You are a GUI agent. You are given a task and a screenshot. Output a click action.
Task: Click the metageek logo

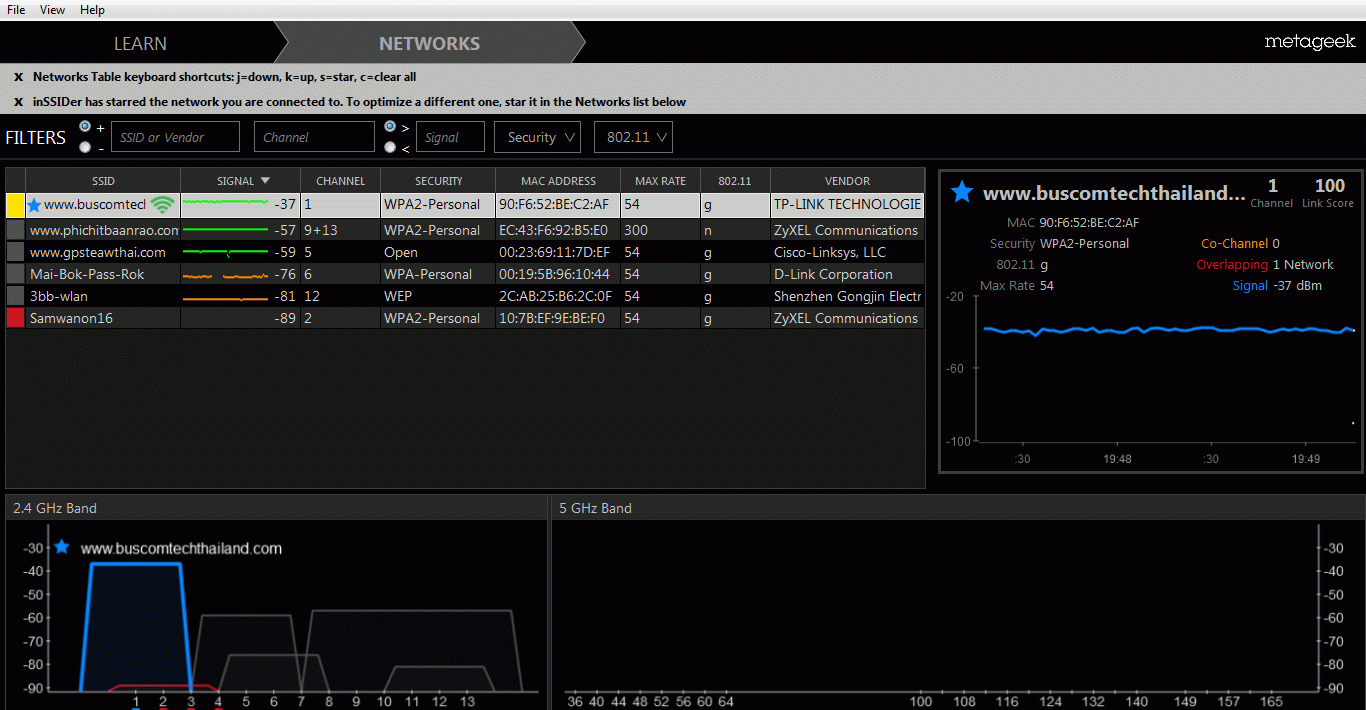[1310, 42]
